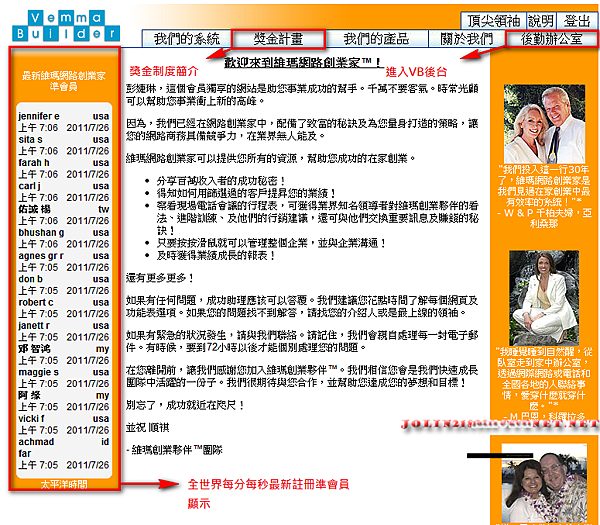Open the 說明 help button

[x=541, y=21]
